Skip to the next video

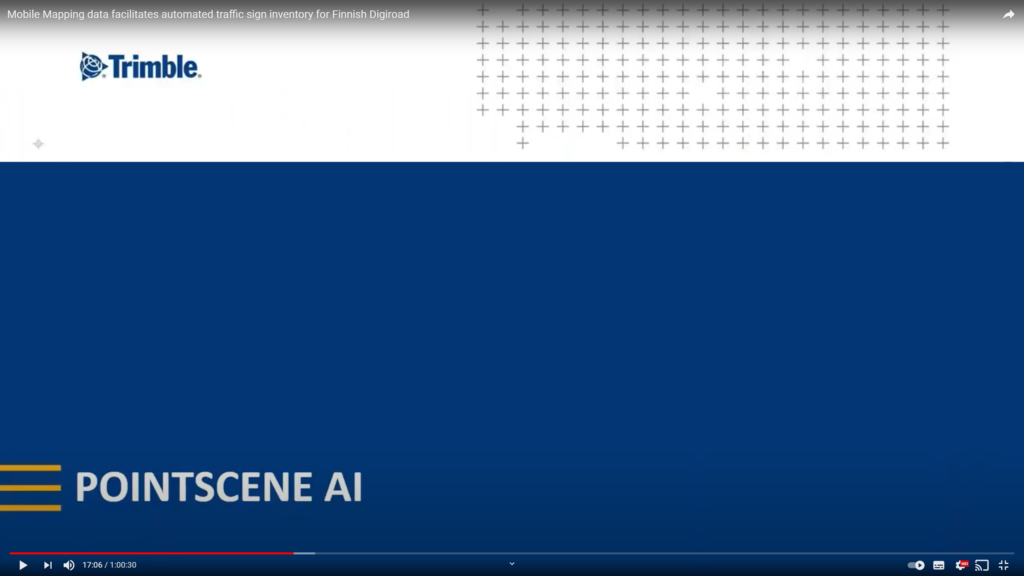[48, 565]
